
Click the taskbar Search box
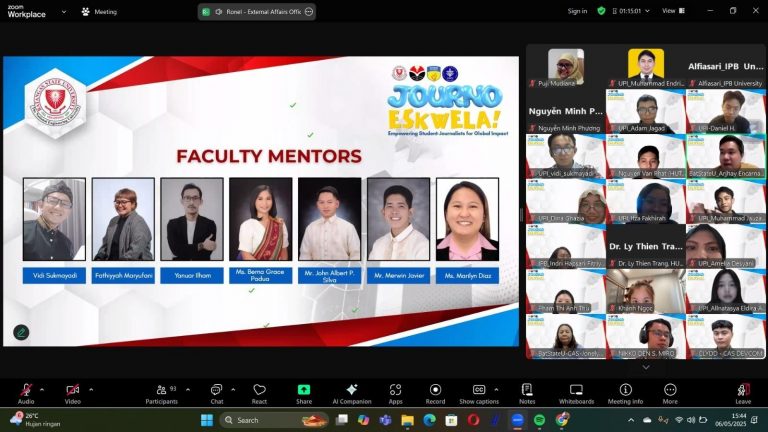tap(273, 420)
